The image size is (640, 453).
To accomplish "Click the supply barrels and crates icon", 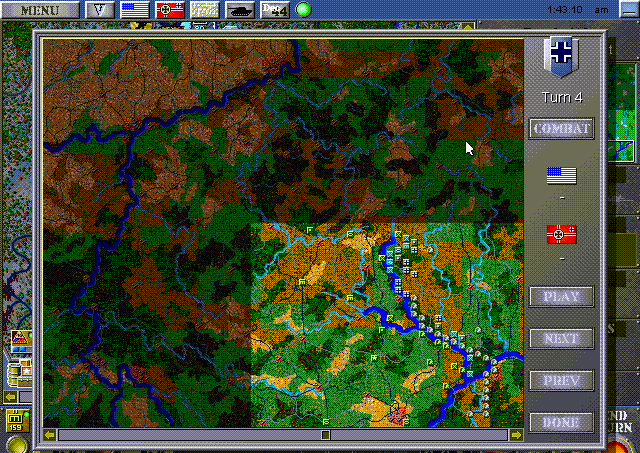I will click(x=18, y=374).
